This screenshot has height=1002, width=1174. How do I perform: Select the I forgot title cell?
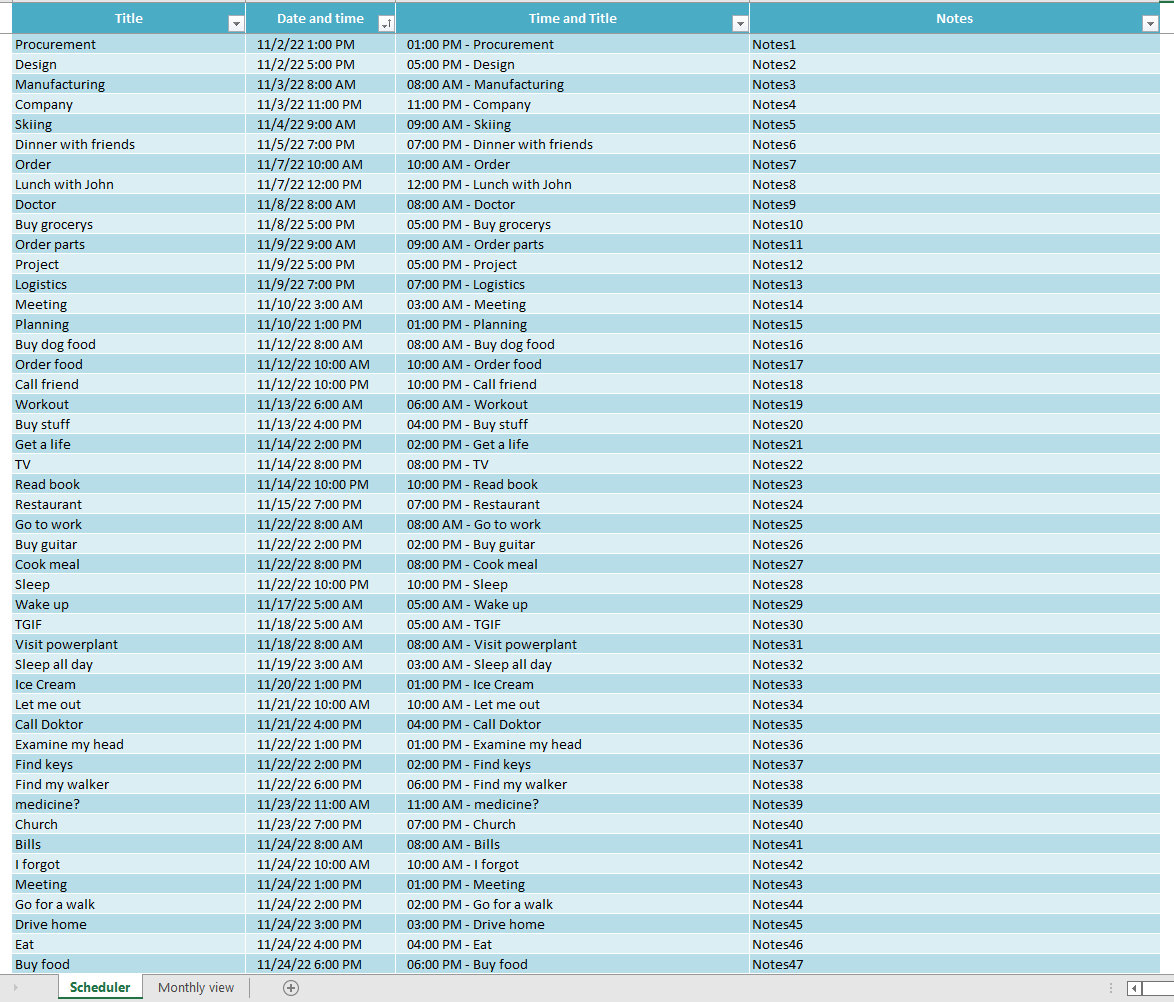pyautogui.click(x=129, y=864)
